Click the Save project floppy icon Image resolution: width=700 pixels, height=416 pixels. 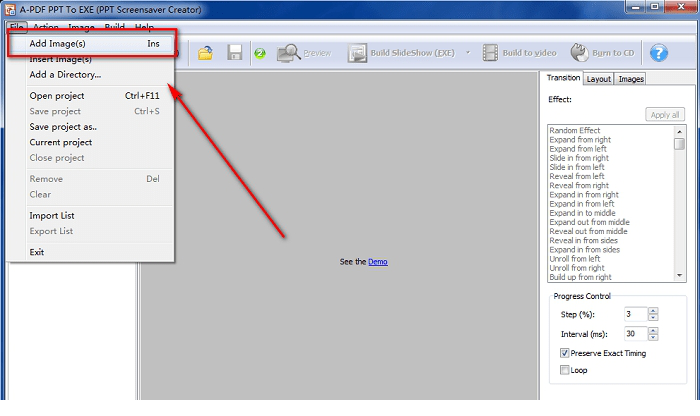tap(234, 53)
